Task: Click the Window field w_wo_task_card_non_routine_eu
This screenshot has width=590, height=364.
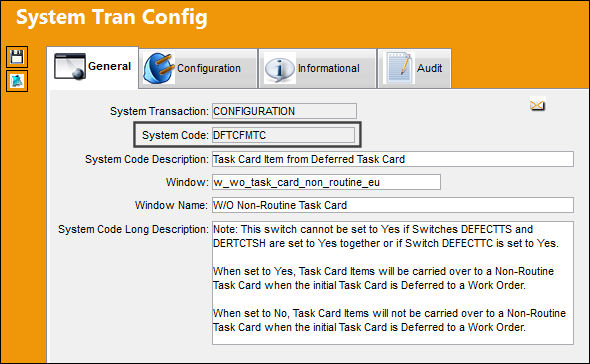Action: pyautogui.click(x=326, y=182)
